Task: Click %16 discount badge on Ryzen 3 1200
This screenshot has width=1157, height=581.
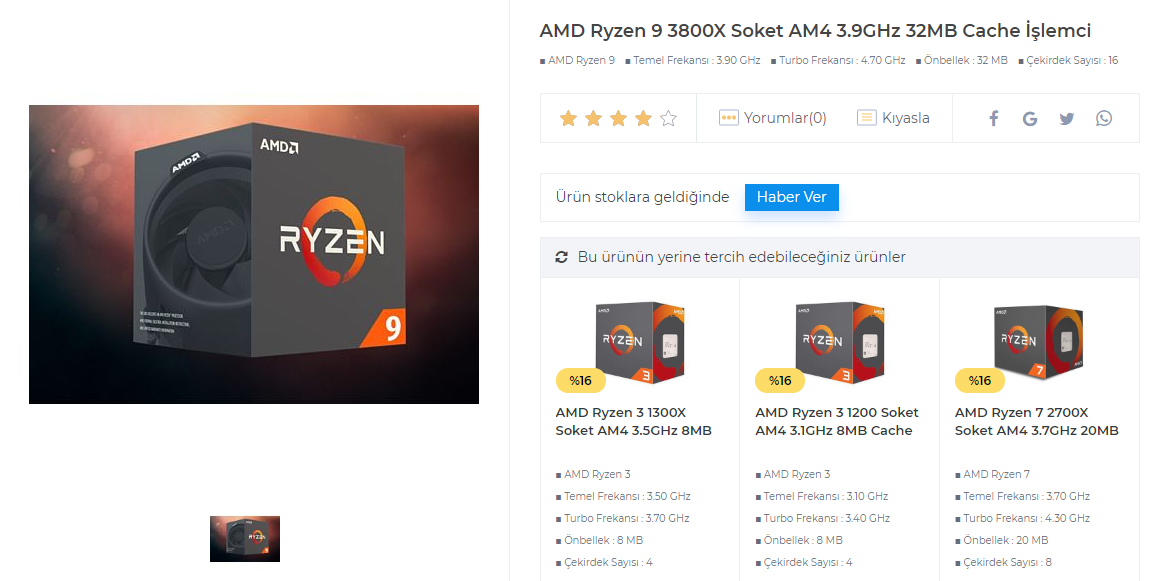Action: 780,380
